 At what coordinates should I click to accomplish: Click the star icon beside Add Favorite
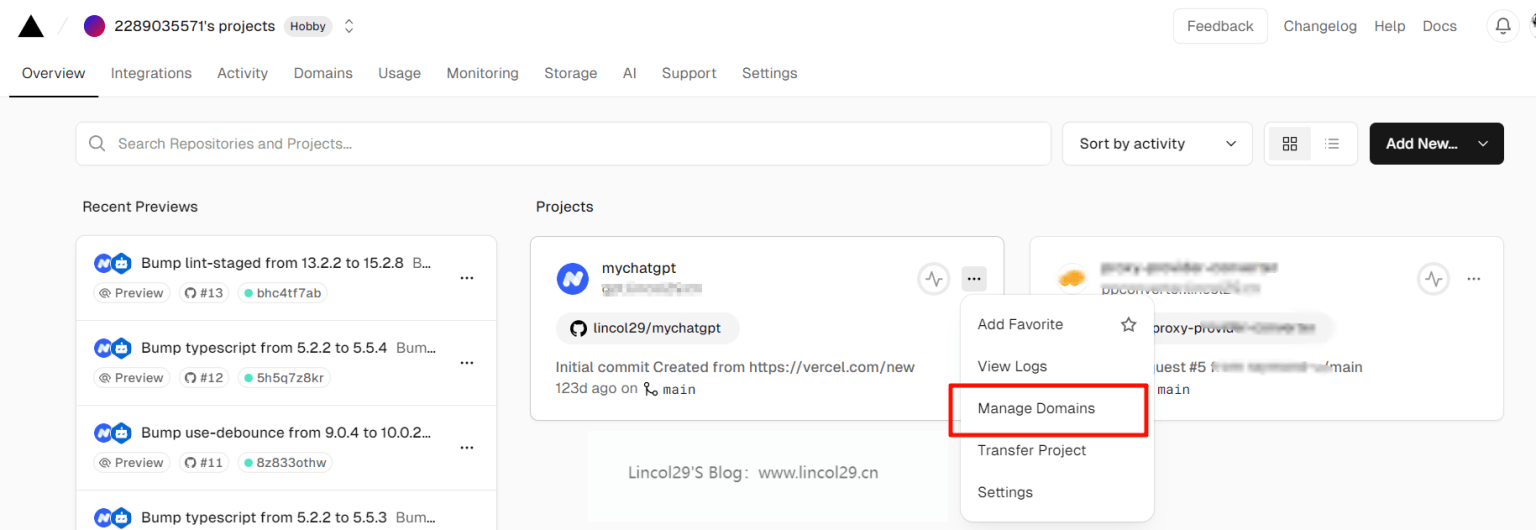click(1128, 324)
